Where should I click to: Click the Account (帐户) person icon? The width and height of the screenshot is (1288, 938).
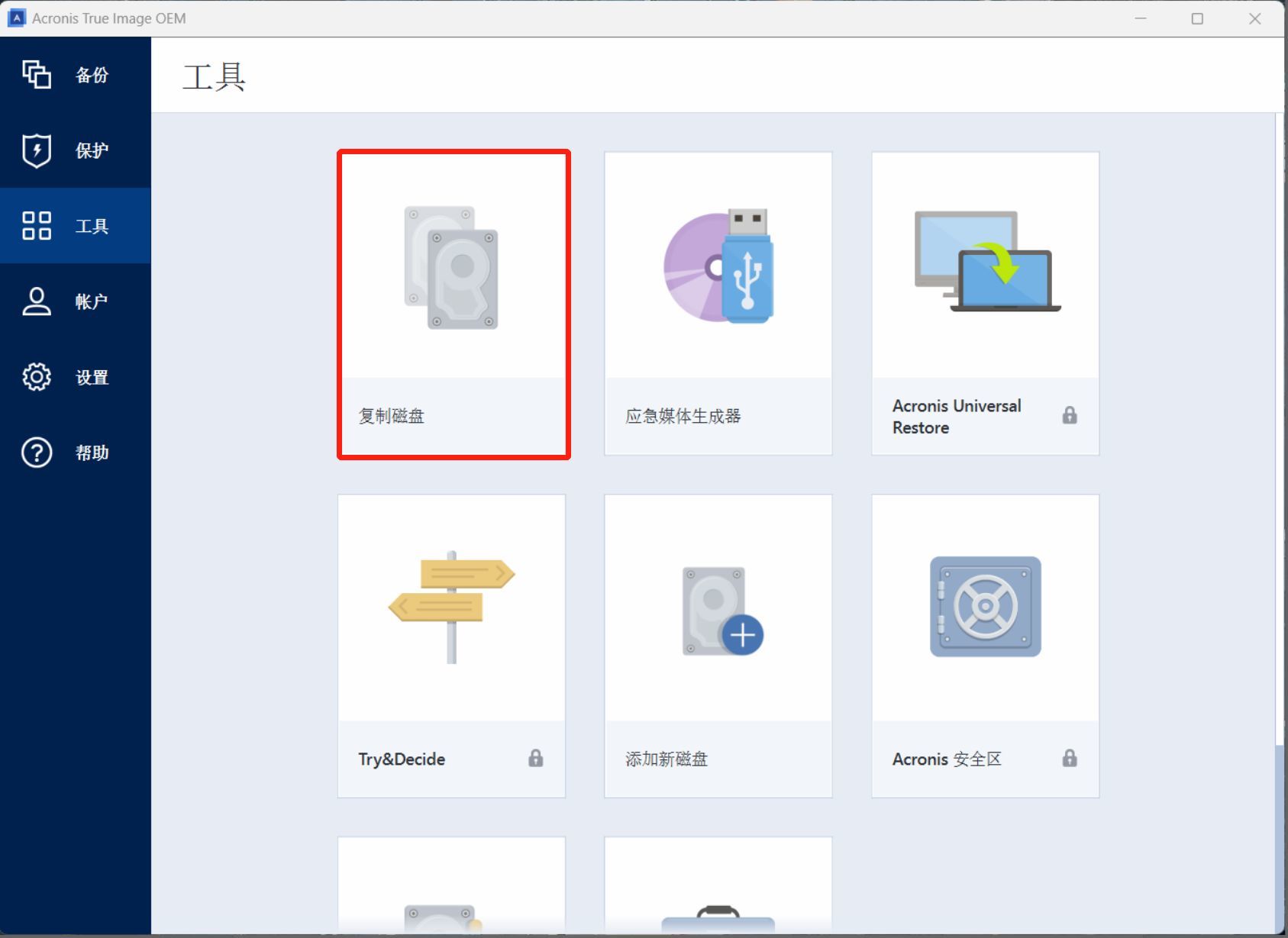tap(37, 301)
